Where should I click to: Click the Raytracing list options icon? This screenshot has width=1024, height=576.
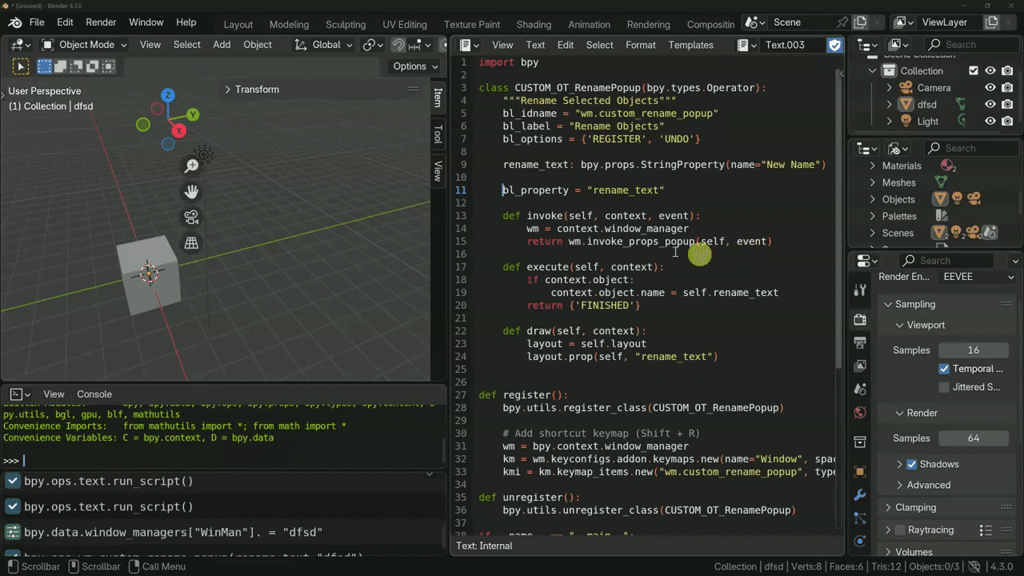click(986, 530)
